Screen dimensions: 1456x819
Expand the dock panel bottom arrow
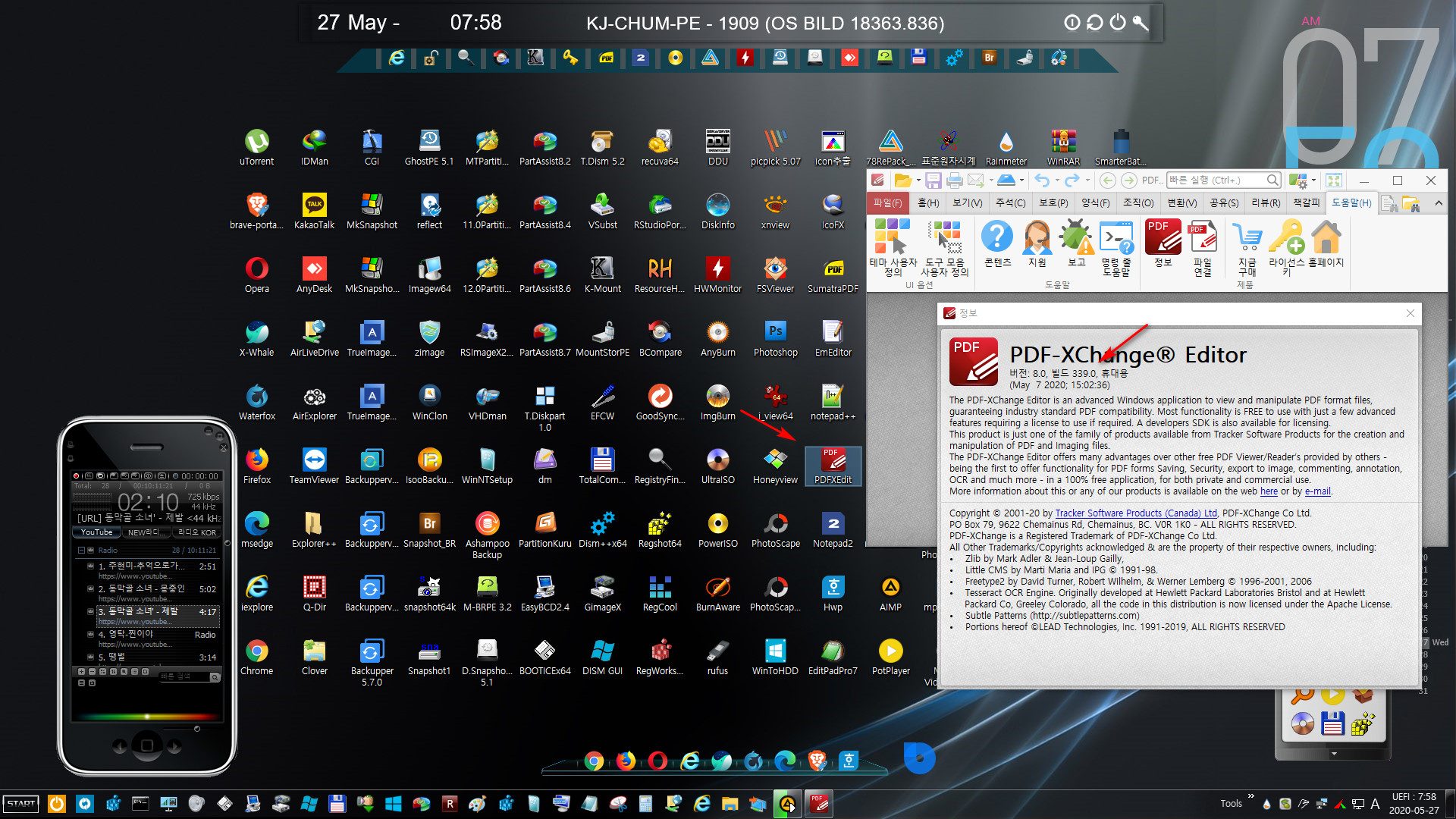pyautogui.click(x=1334, y=754)
